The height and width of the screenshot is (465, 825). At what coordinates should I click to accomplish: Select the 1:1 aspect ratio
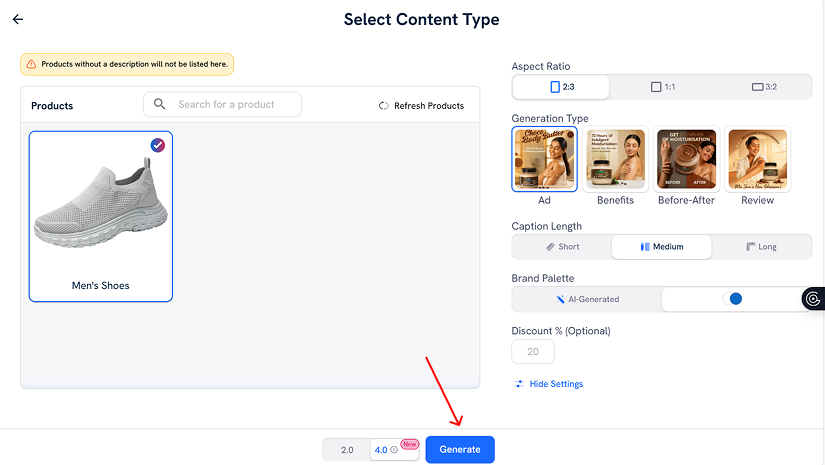pyautogui.click(x=662, y=87)
